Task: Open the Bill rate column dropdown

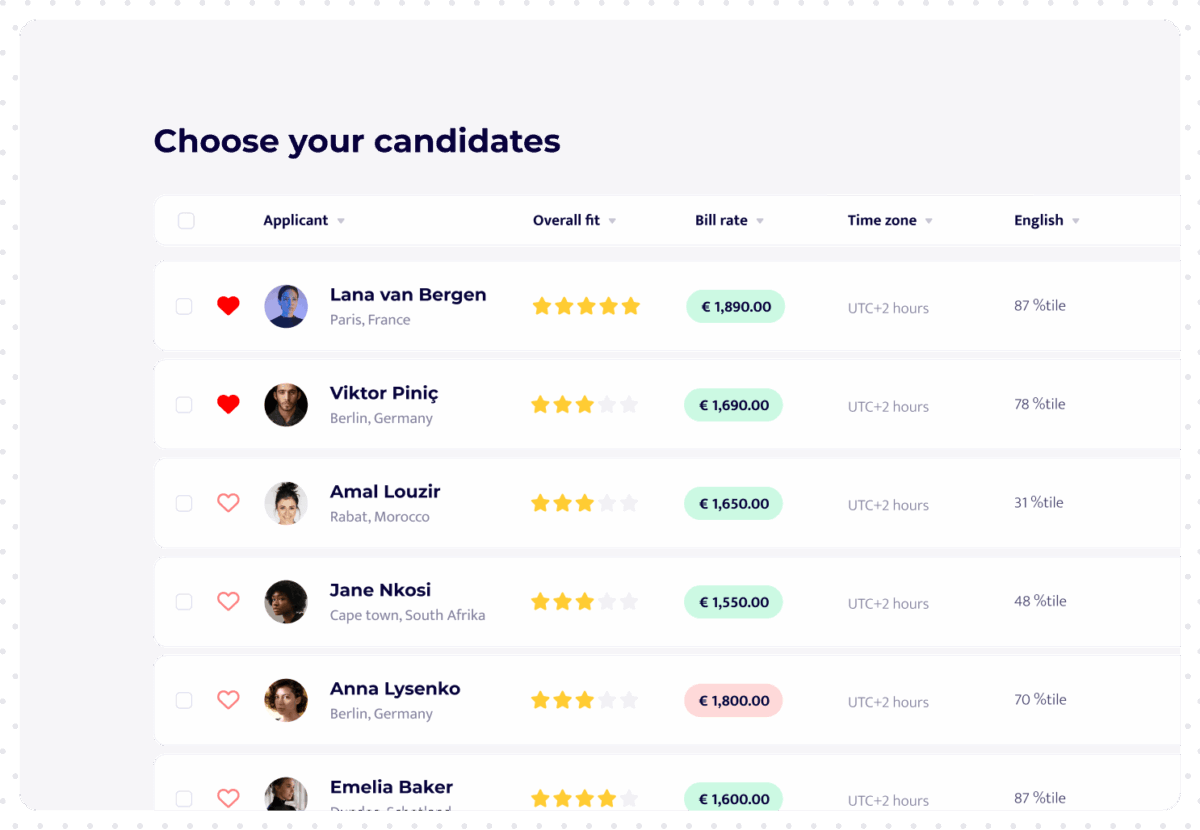Action: coord(760,221)
